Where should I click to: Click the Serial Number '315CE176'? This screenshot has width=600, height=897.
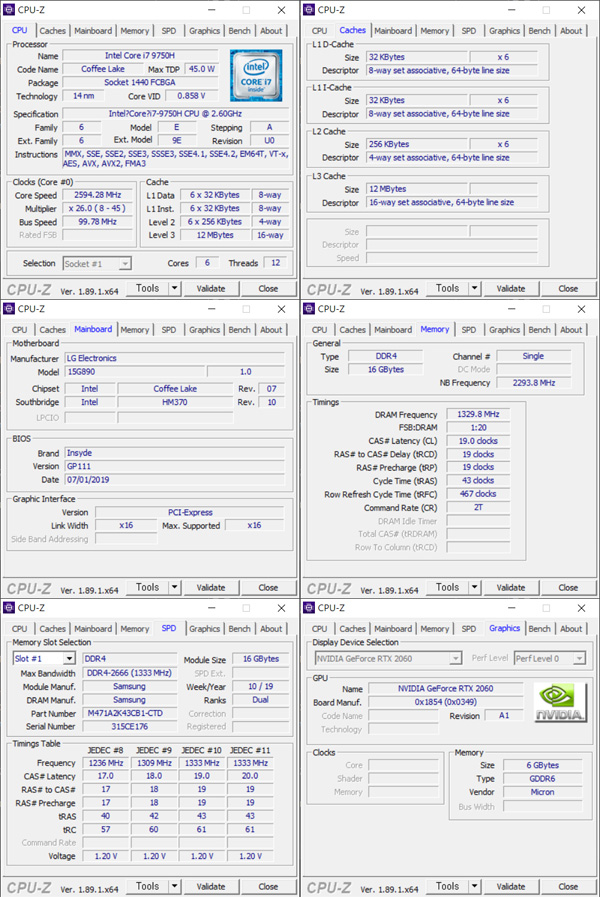coord(130,727)
